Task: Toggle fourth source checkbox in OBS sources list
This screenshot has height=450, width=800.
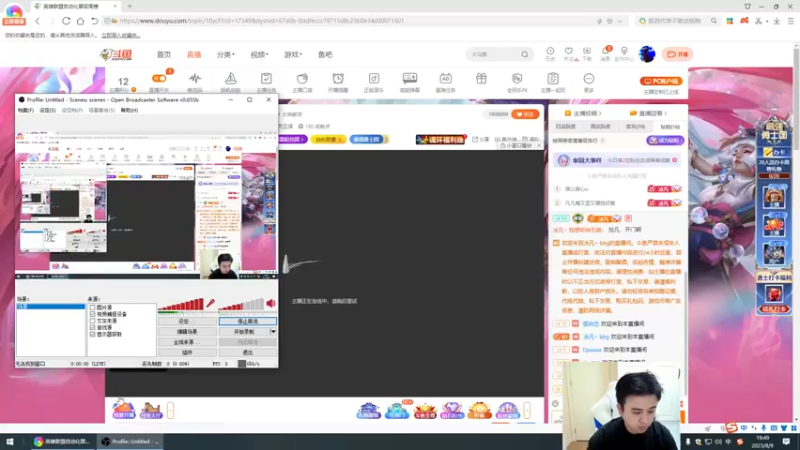Action: (x=92, y=328)
